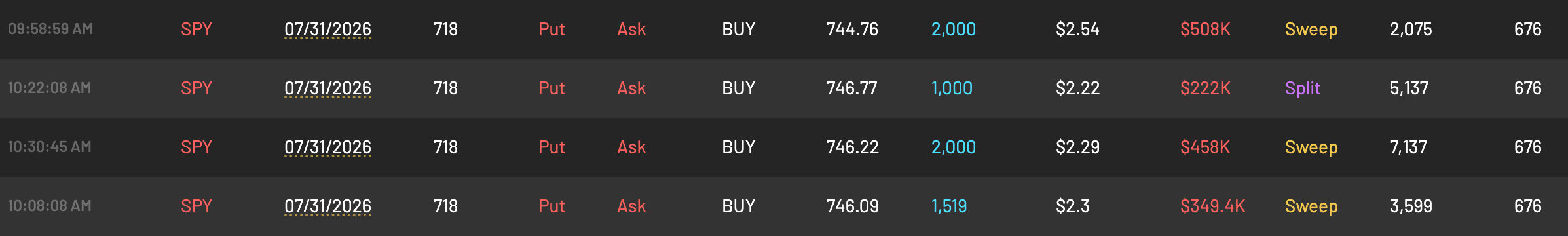Select the $222K premium value
1568x236 pixels.
pyautogui.click(x=1205, y=88)
